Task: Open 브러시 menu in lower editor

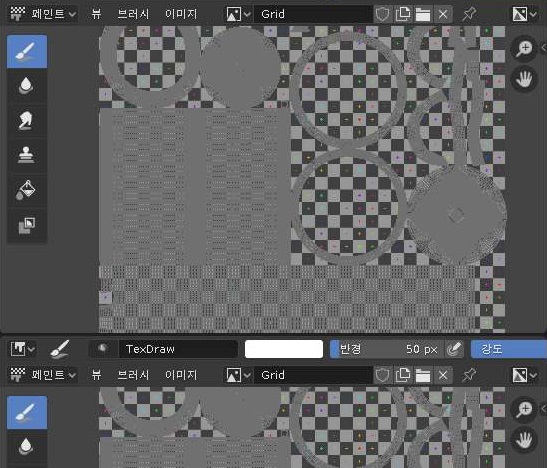Action: click(x=133, y=375)
